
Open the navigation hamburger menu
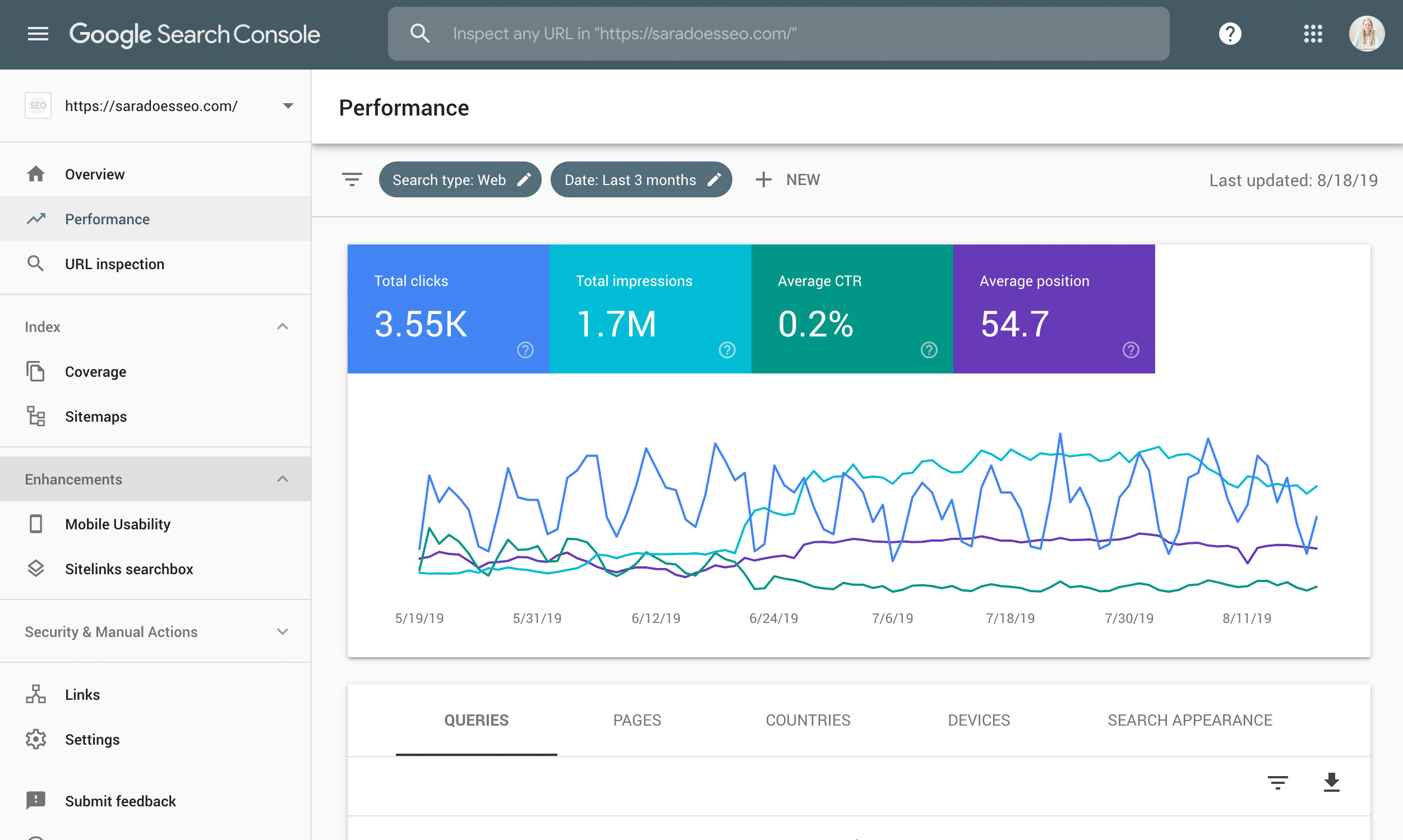pyautogui.click(x=38, y=34)
